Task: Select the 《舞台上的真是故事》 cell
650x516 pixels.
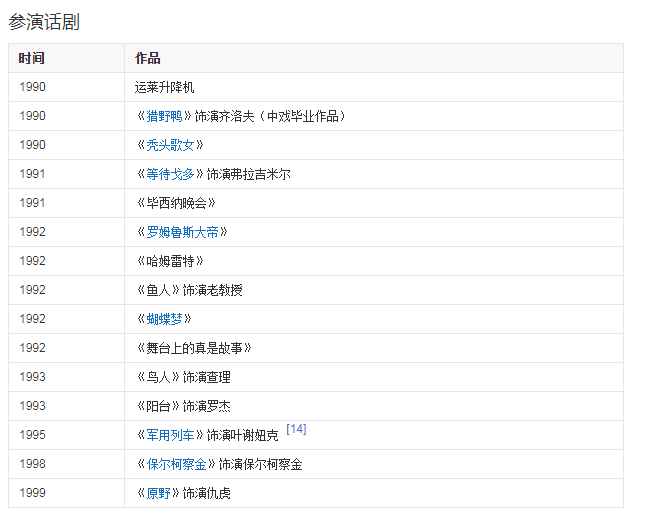Action: [193, 348]
